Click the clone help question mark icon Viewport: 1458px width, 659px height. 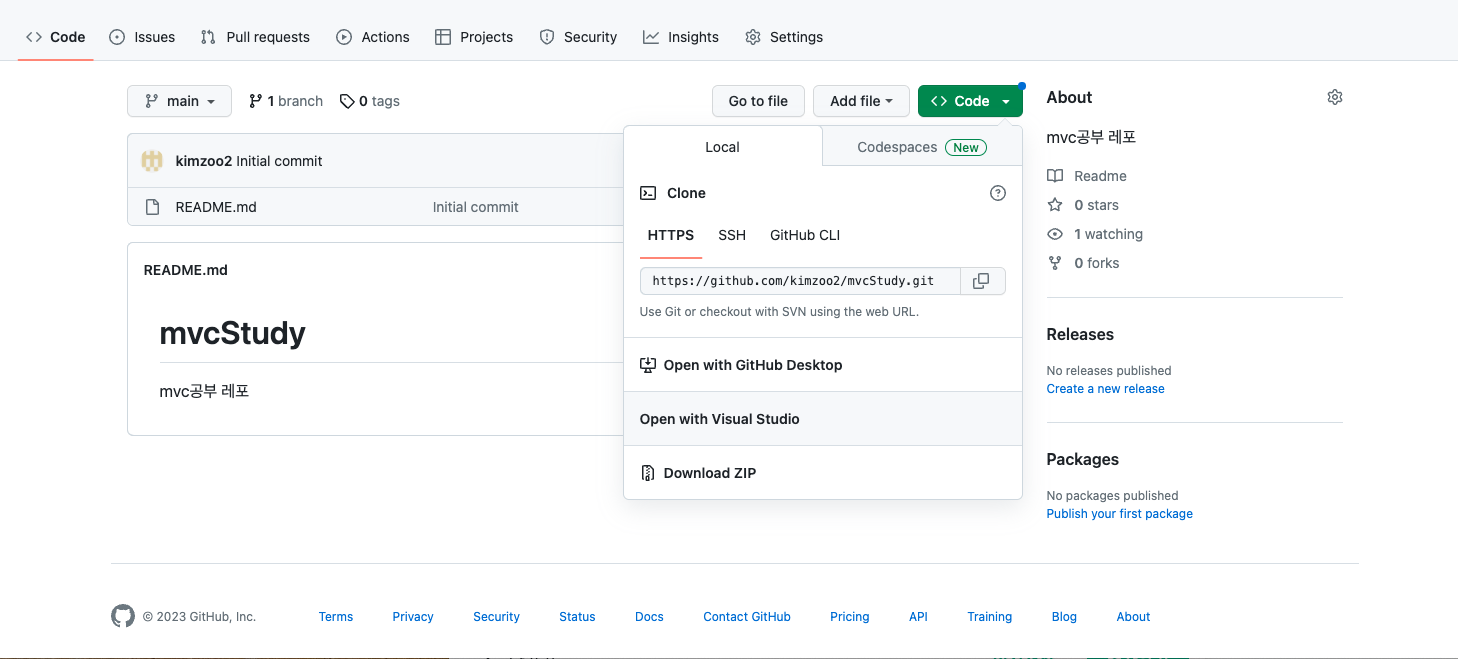[x=997, y=193]
